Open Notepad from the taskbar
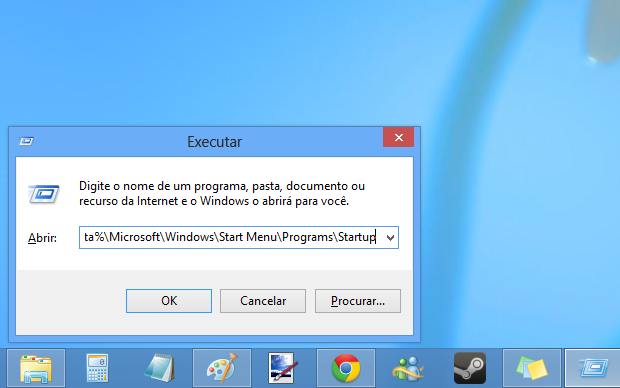Screen dimensions: 620x388 [x=160, y=368]
